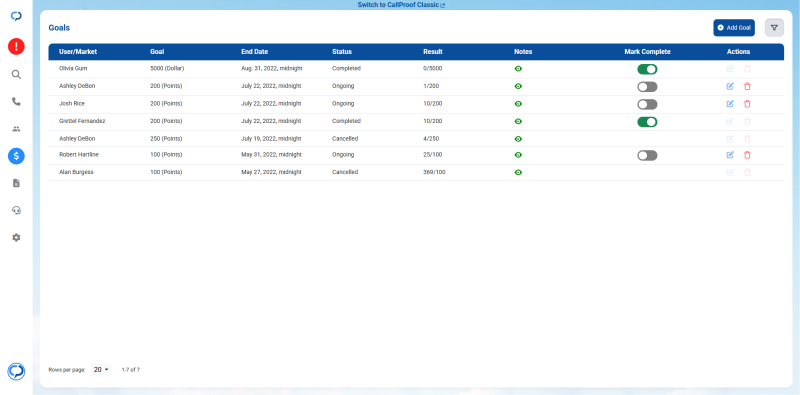Image resolution: width=800 pixels, height=395 pixels.
Task: Open the reports document icon in sidebar
Action: [x=16, y=183]
